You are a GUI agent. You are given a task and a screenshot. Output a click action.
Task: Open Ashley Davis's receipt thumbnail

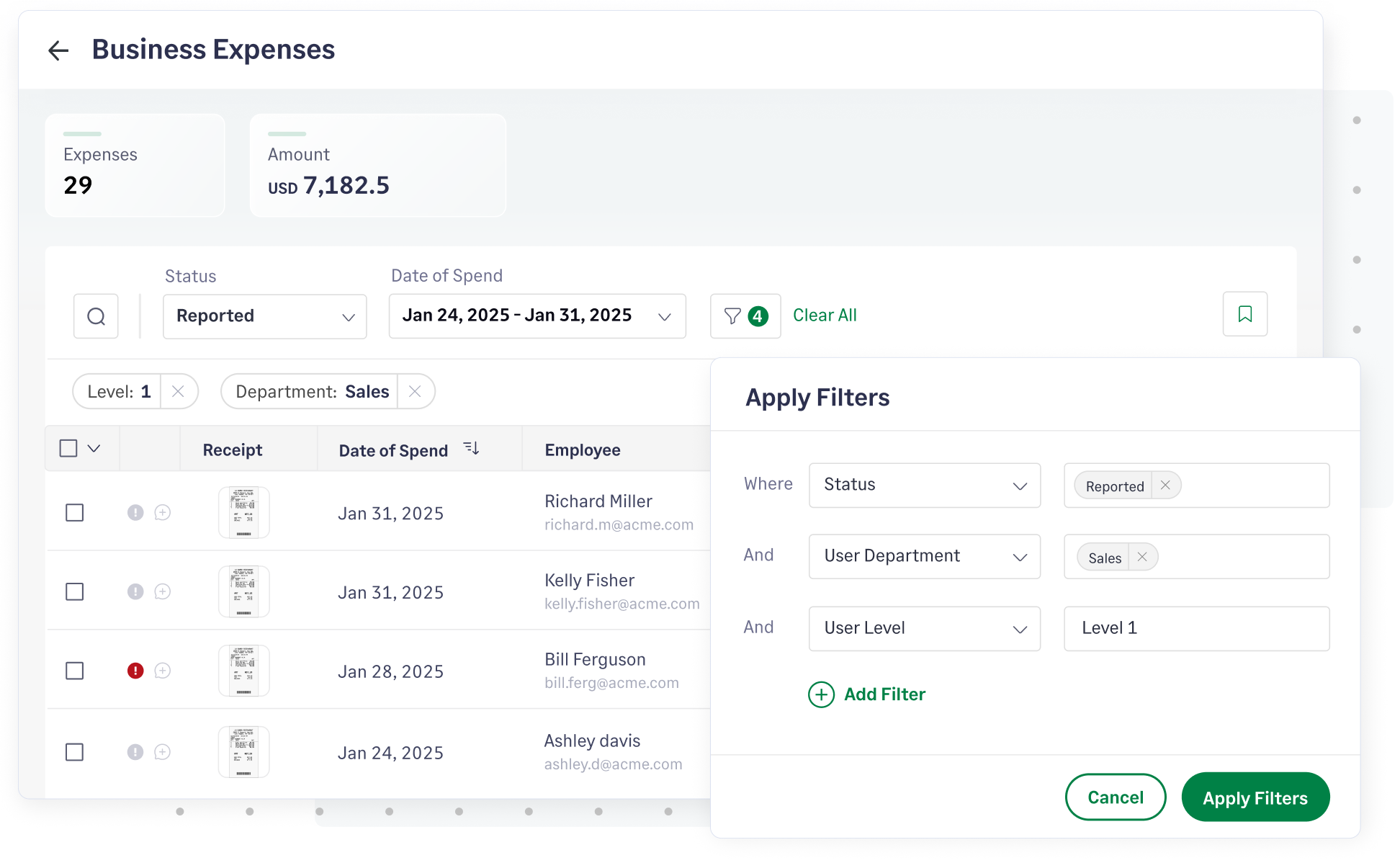click(x=243, y=752)
